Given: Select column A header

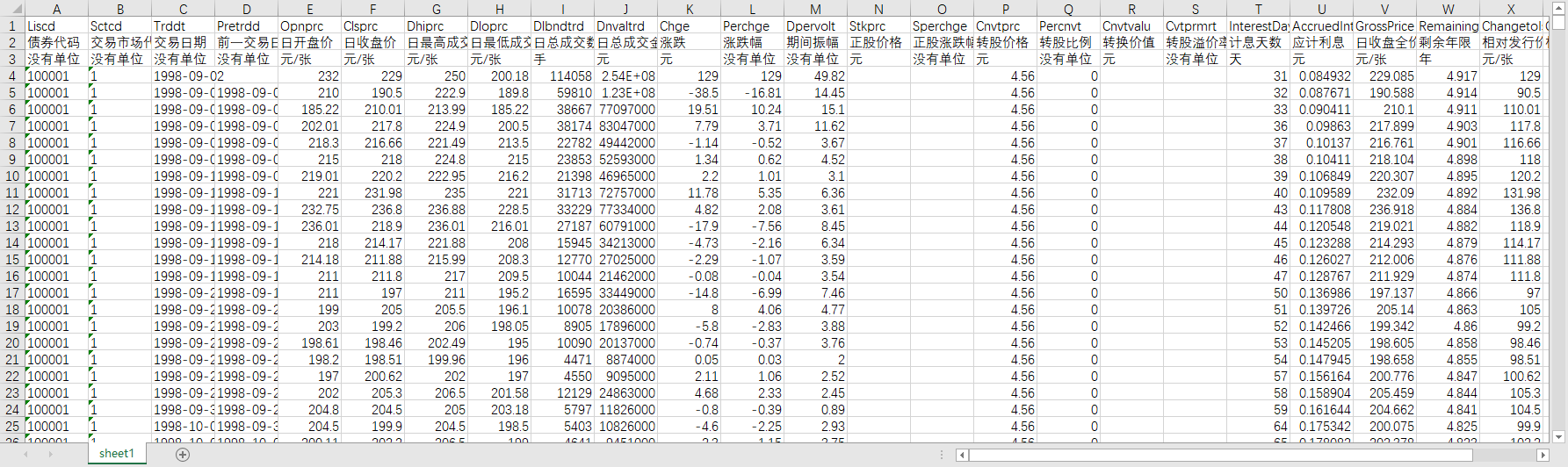Looking at the screenshot, I should (57, 10).
